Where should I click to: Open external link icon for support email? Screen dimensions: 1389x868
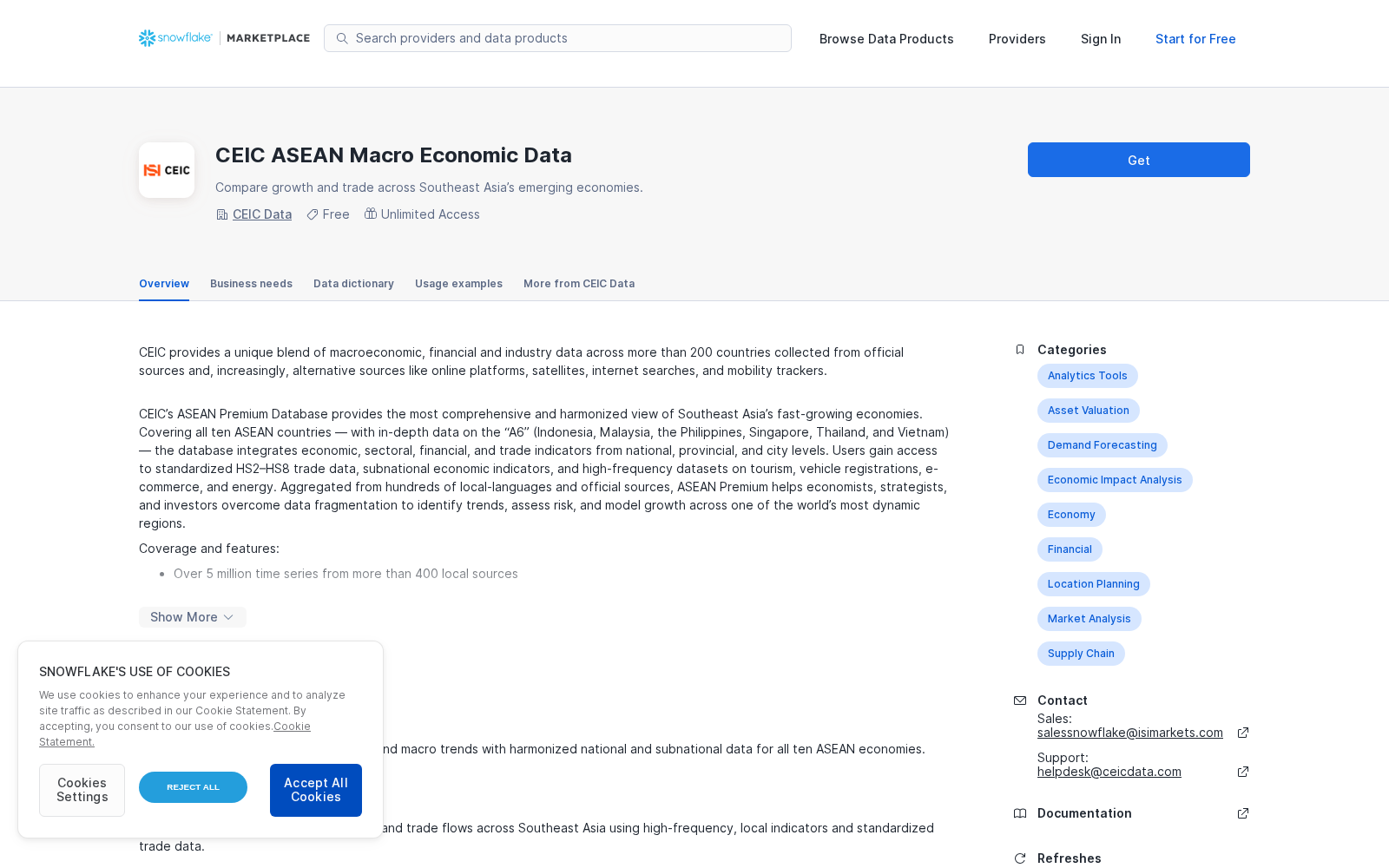click(x=1243, y=772)
